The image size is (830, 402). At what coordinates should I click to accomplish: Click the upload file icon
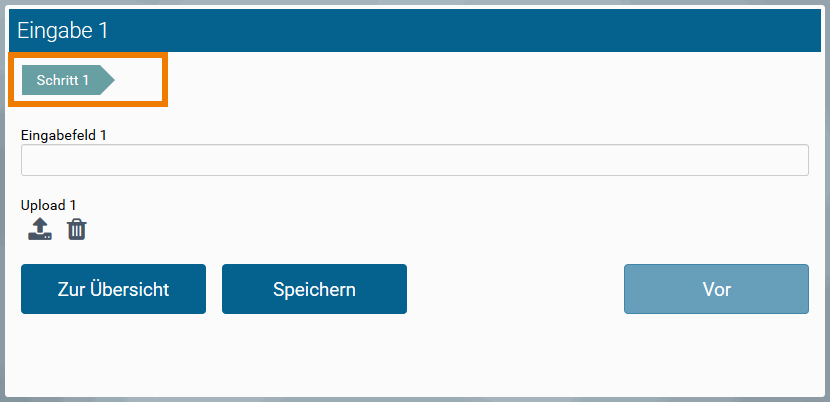(x=39, y=230)
